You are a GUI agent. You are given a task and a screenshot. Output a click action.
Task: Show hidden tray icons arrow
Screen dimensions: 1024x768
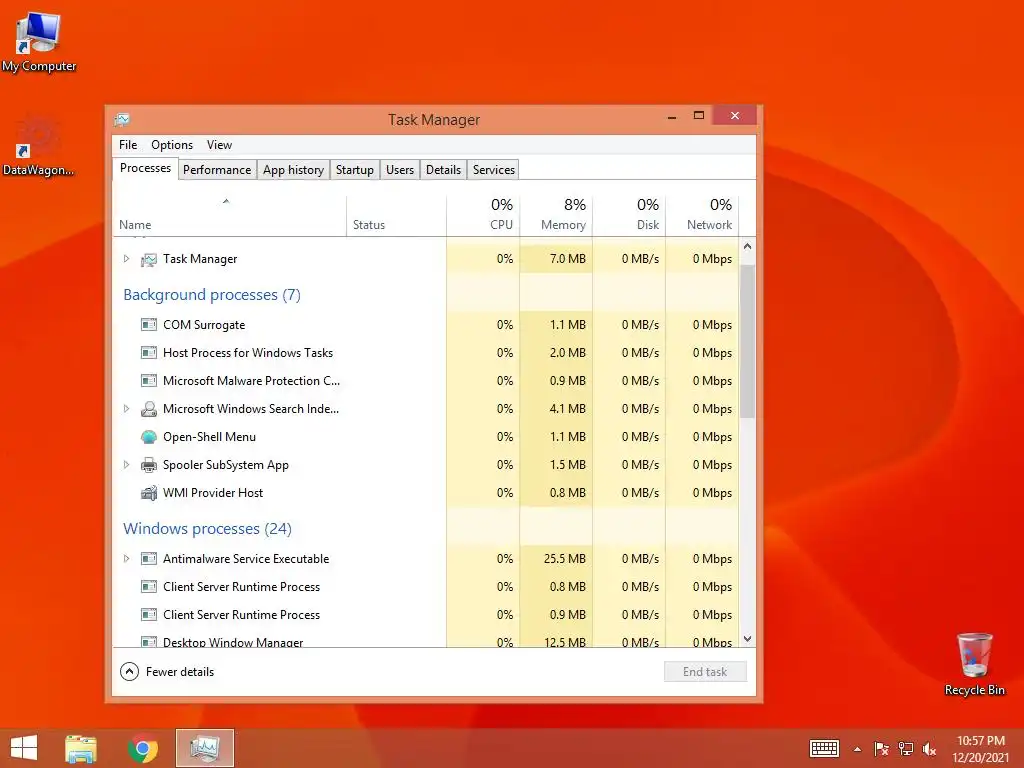pos(857,749)
